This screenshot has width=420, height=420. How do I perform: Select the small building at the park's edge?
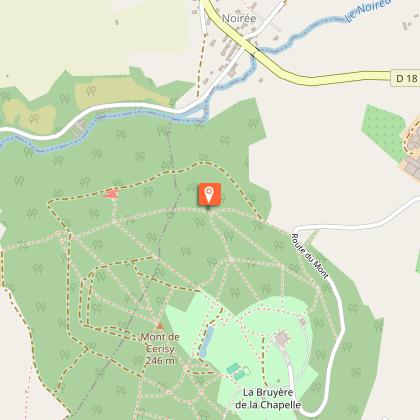click(x=303, y=322)
